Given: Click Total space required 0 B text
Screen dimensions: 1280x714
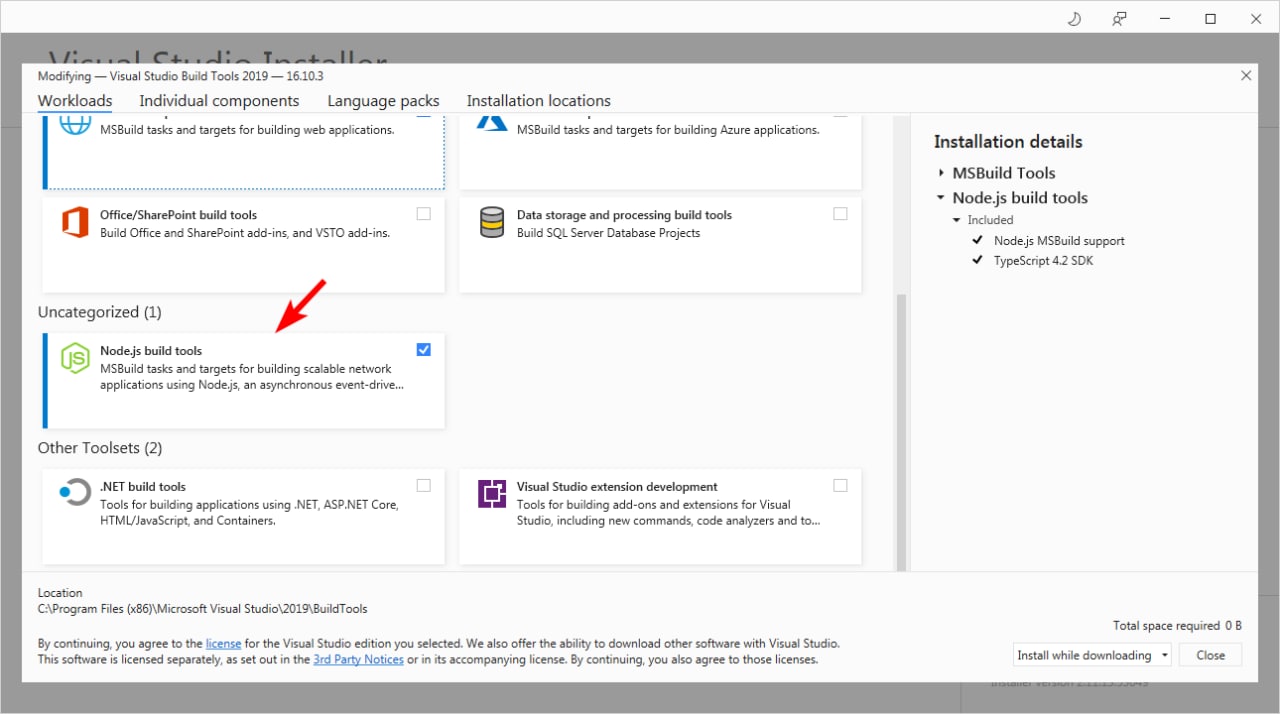Looking at the screenshot, I should [1177, 626].
